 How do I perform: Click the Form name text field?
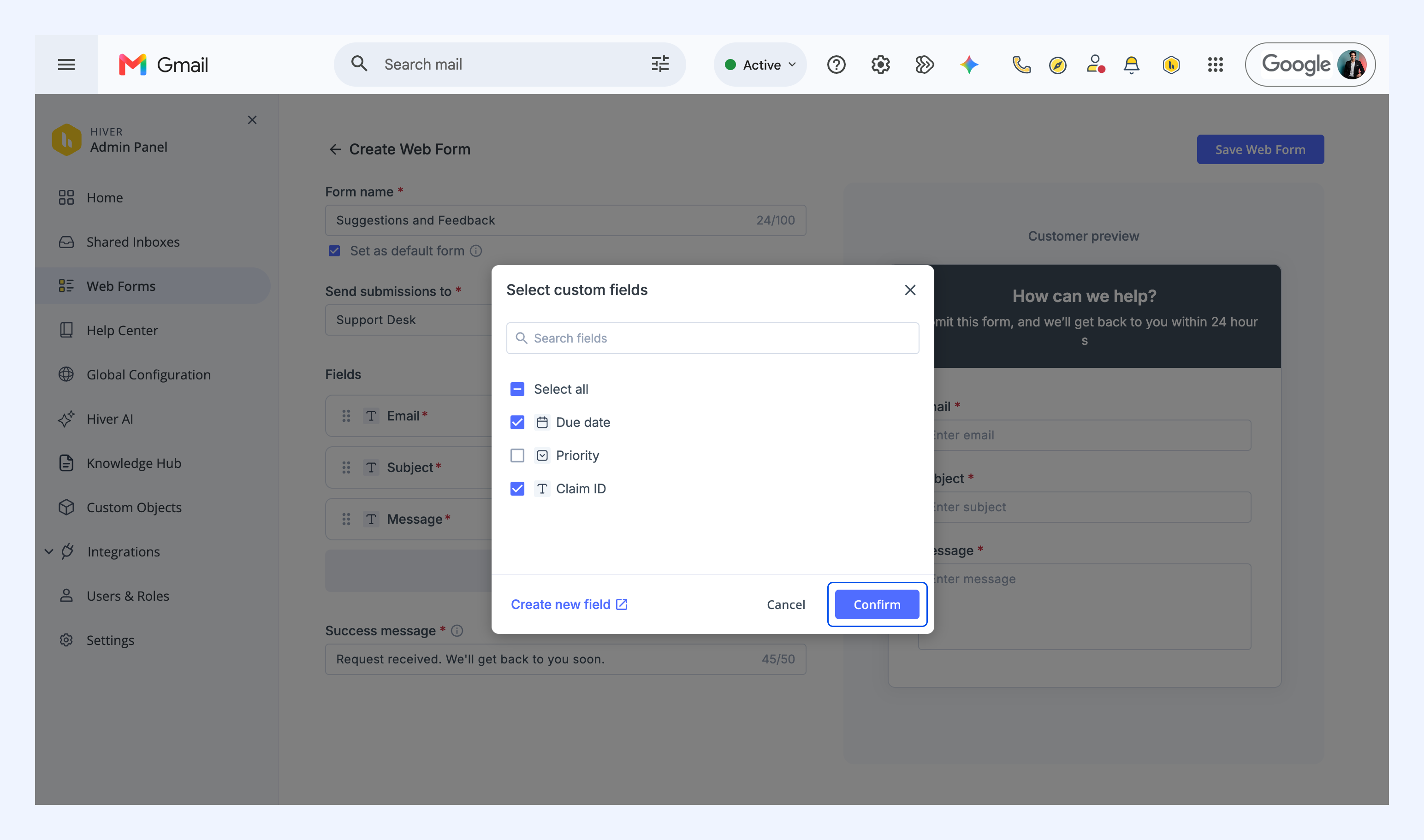[566, 220]
